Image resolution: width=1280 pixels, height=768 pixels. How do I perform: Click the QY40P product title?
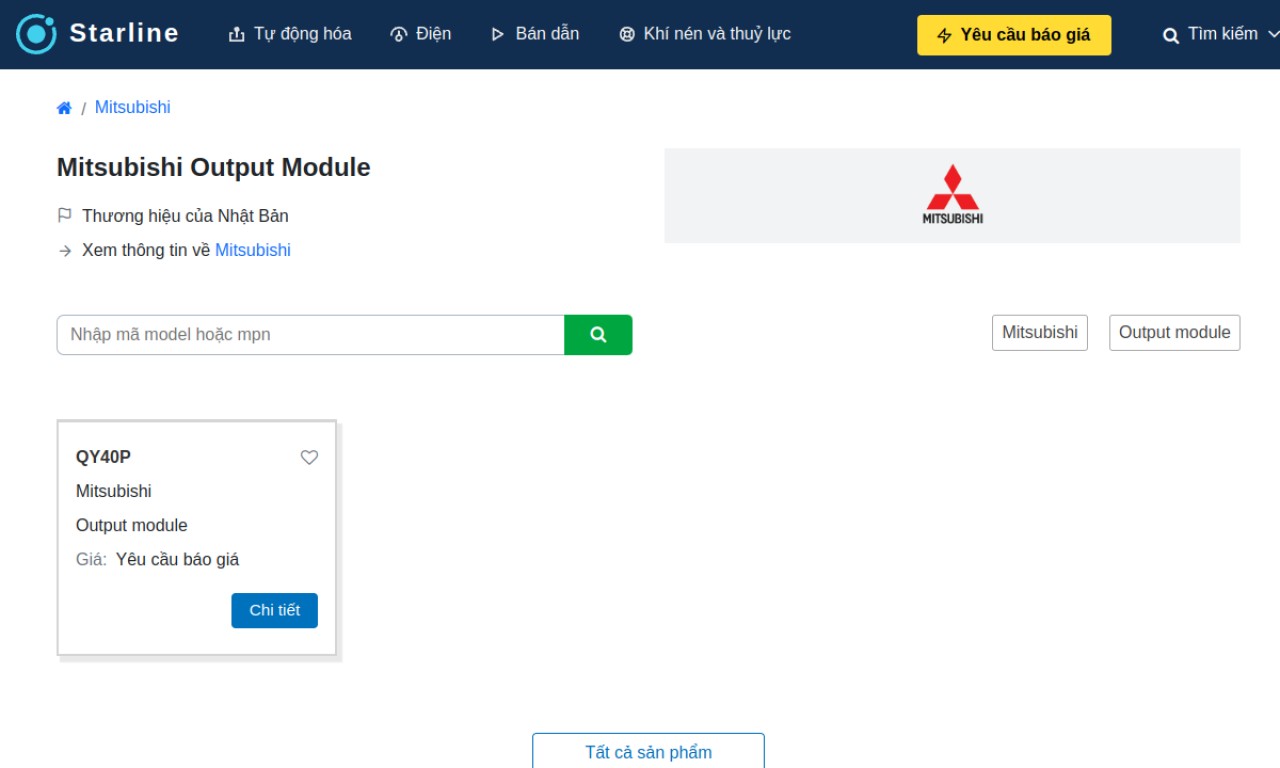coord(103,457)
